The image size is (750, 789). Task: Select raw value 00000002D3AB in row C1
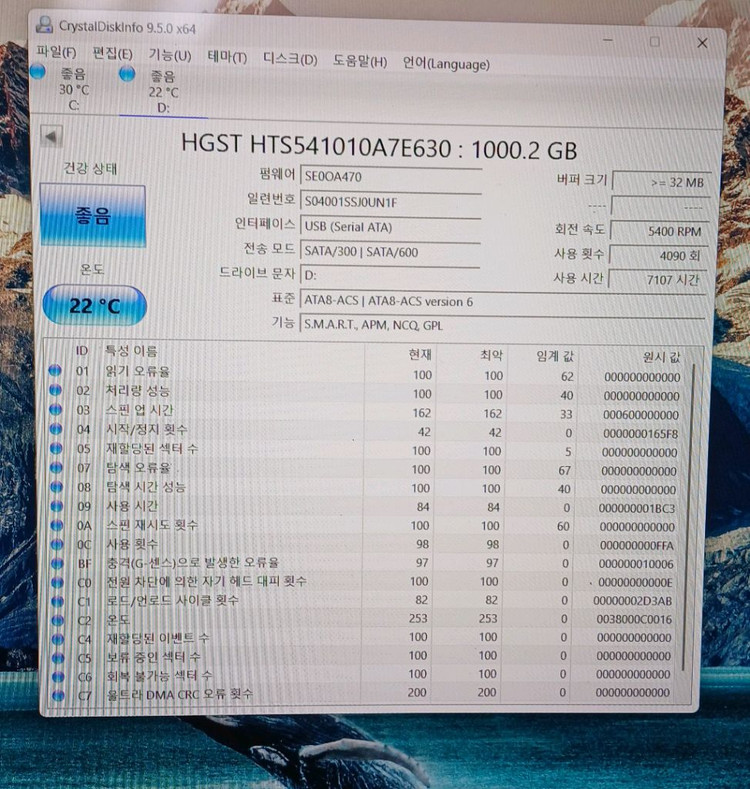click(x=633, y=601)
